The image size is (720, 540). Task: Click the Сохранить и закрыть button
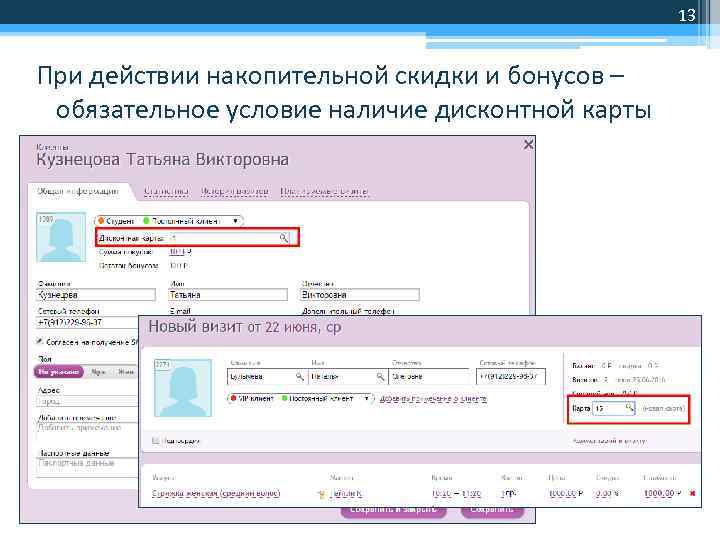coord(393,511)
